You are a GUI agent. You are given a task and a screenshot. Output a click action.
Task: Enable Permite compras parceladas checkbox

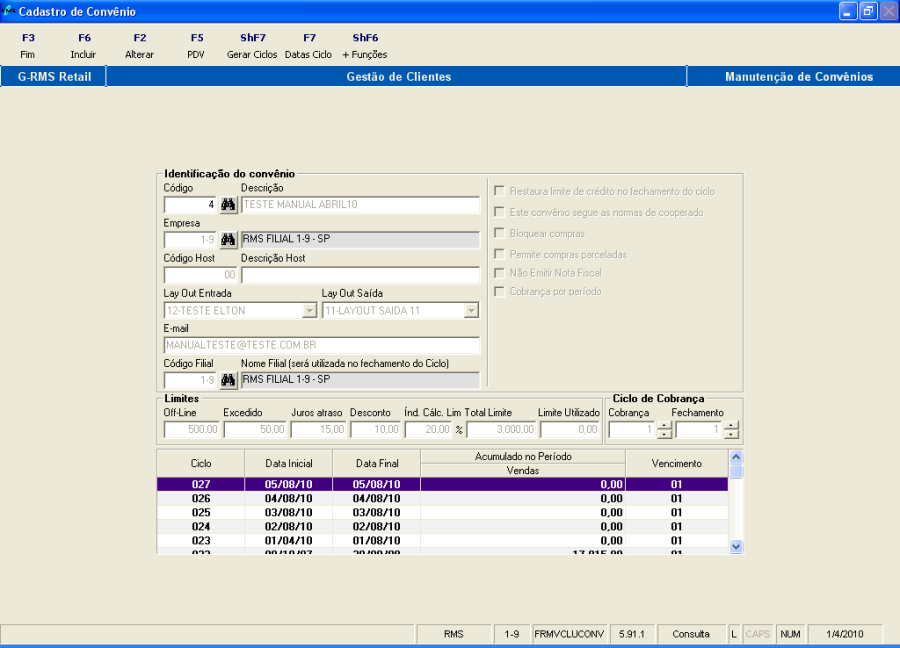pyautogui.click(x=499, y=254)
